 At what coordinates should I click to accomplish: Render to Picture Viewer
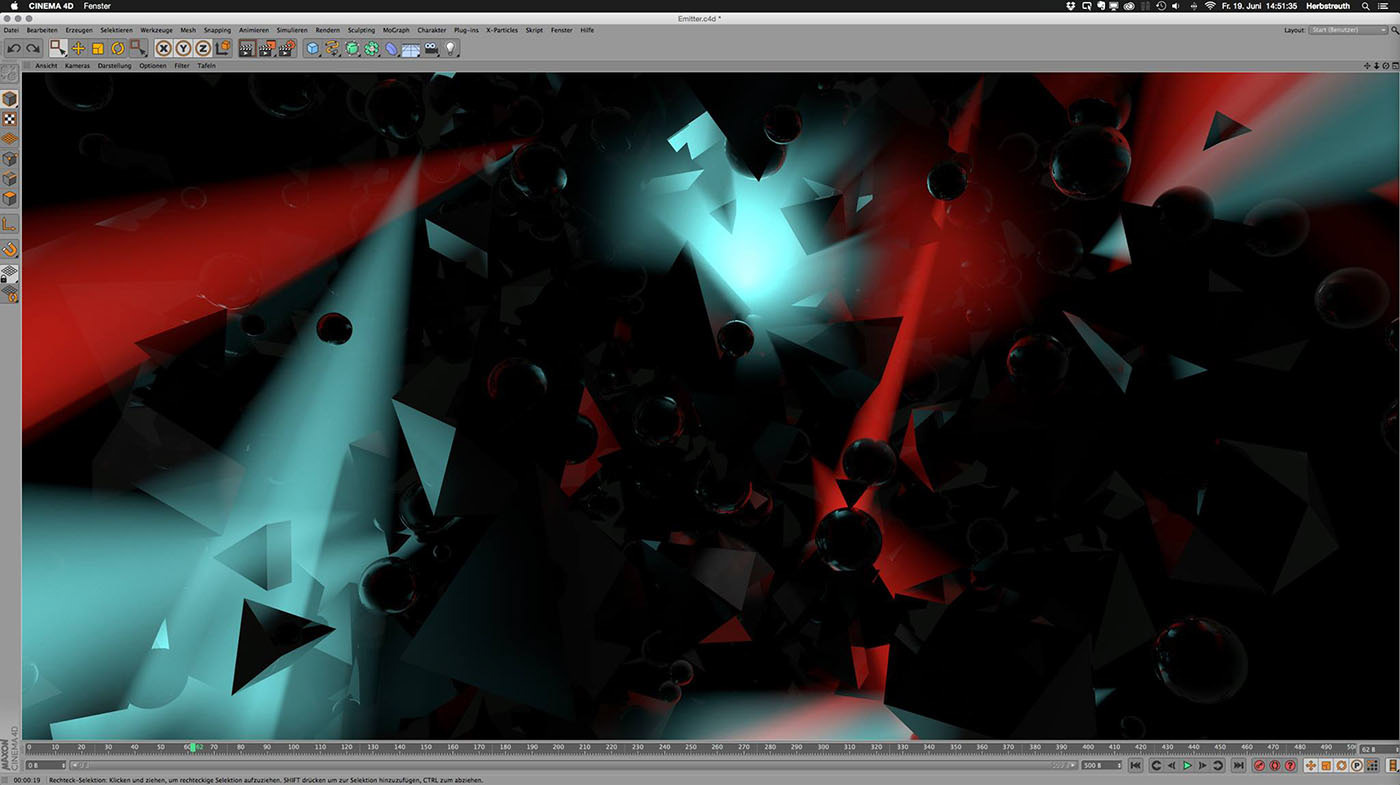click(x=267, y=48)
